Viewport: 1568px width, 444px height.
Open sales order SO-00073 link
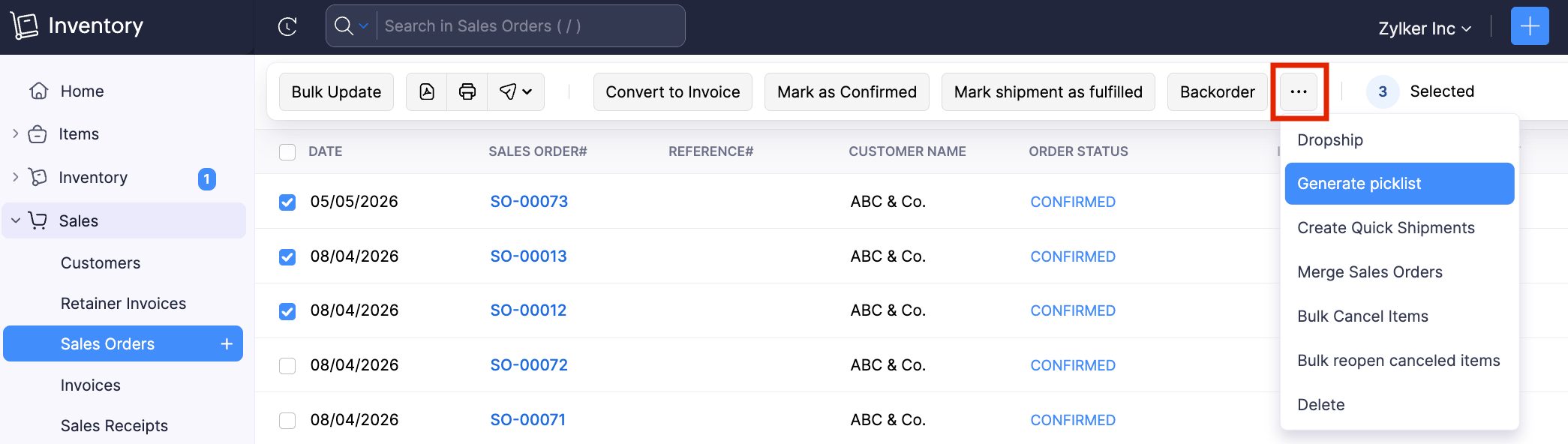pos(529,202)
